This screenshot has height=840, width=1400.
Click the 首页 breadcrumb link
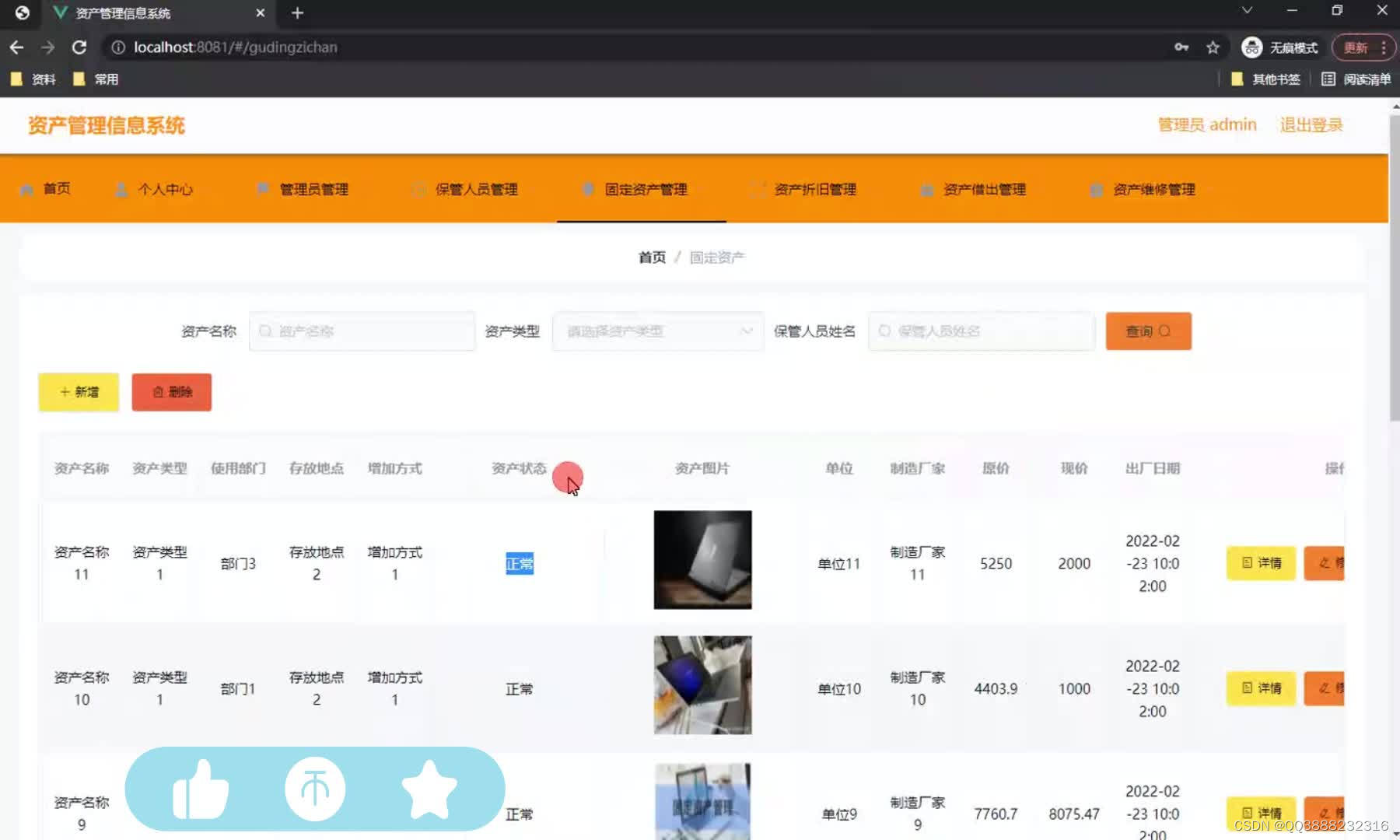click(652, 257)
